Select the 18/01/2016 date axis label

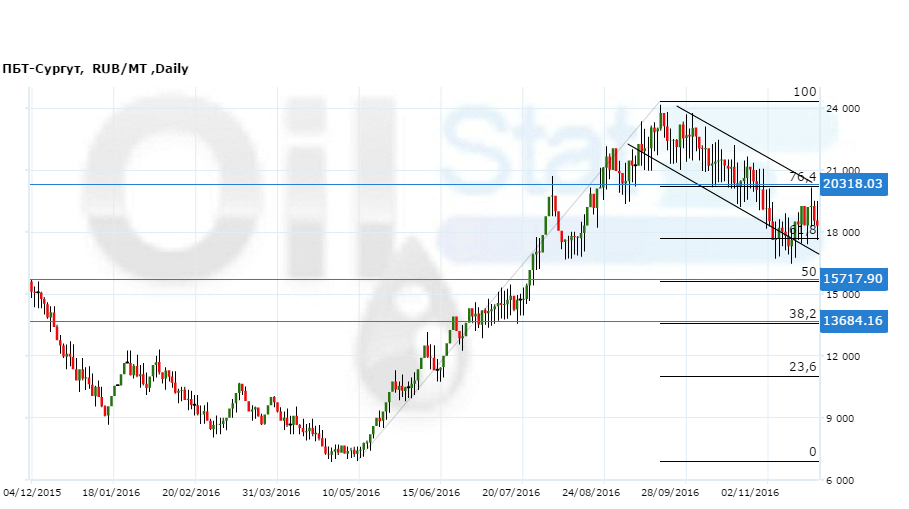111,493
